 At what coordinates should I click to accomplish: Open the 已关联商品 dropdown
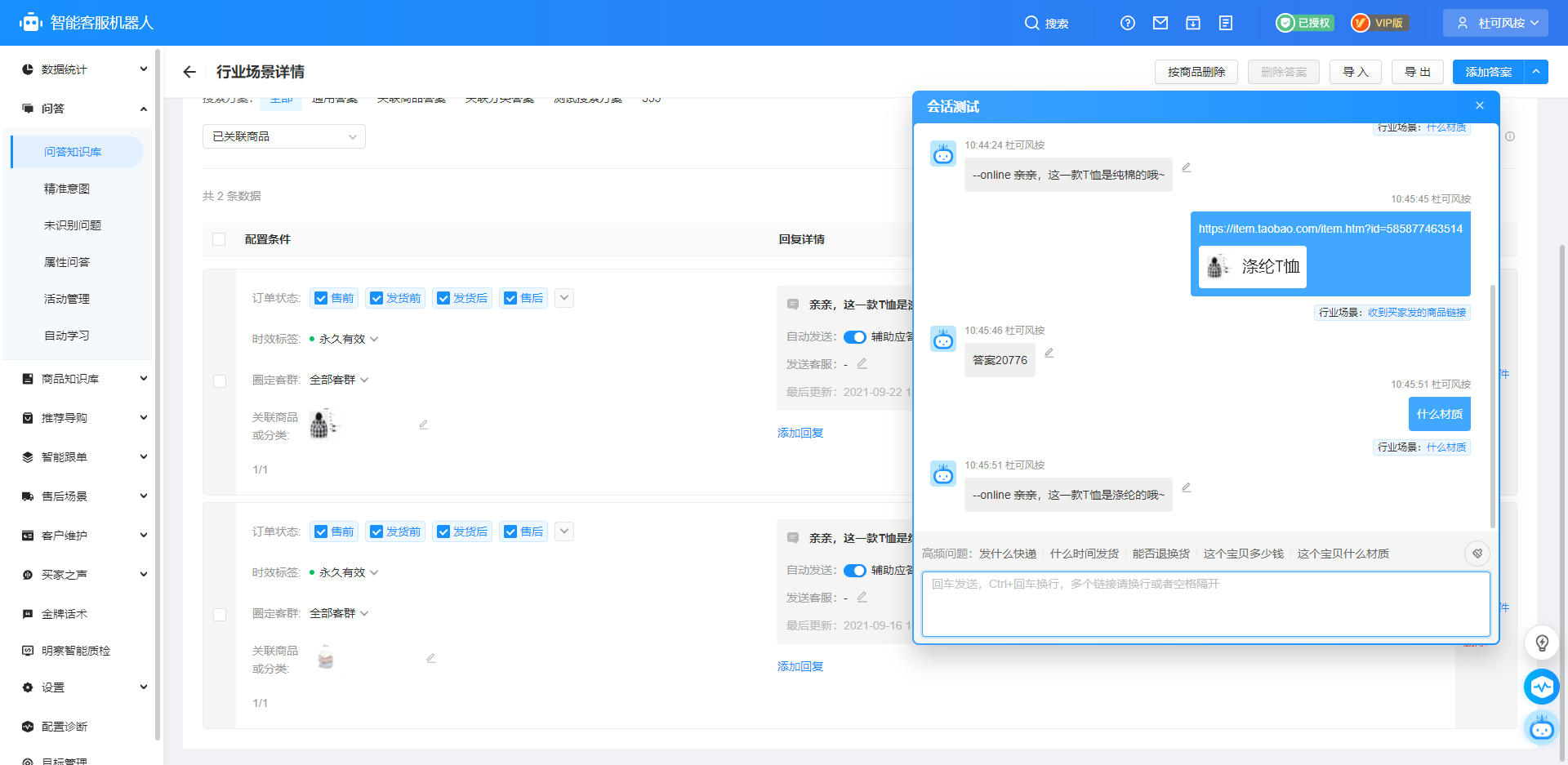tap(284, 136)
